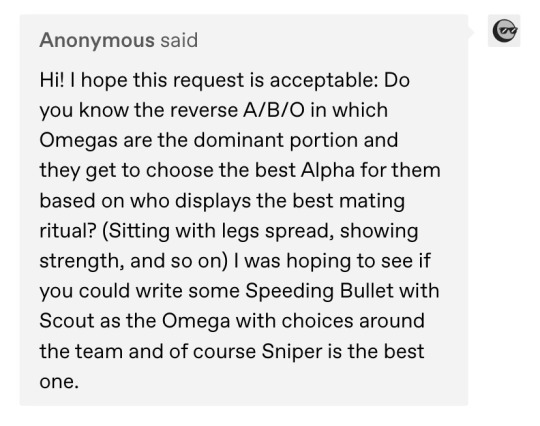This screenshot has height=426, width=540.
Task: Click the word "said" beside Anonymous
Action: pos(179,40)
